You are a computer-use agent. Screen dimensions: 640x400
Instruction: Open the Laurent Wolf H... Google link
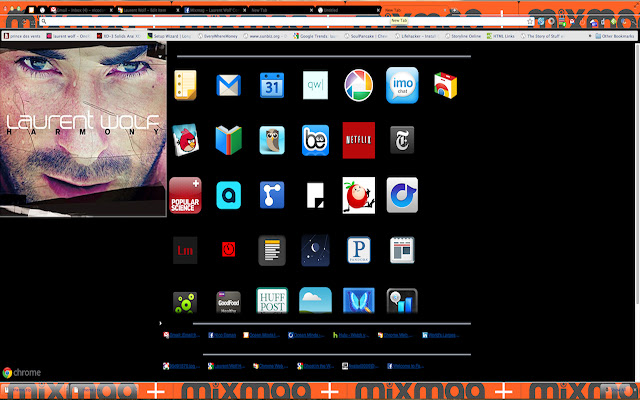pyautogui.click(x=226, y=366)
